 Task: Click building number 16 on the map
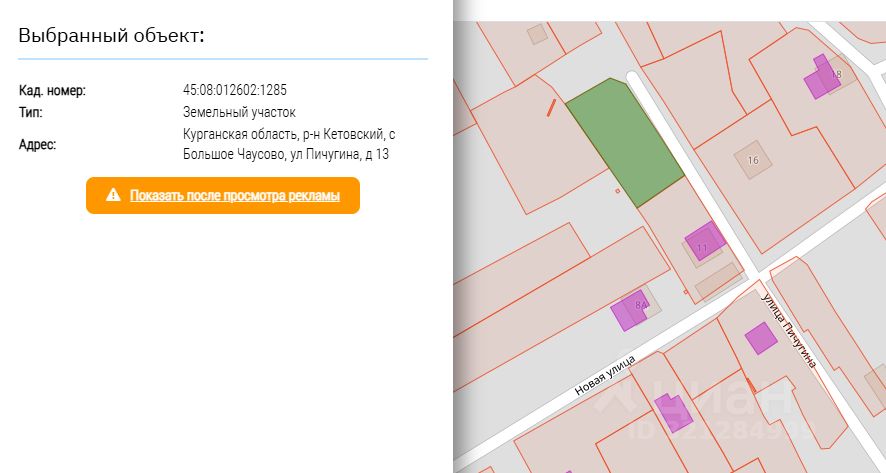[753, 160]
